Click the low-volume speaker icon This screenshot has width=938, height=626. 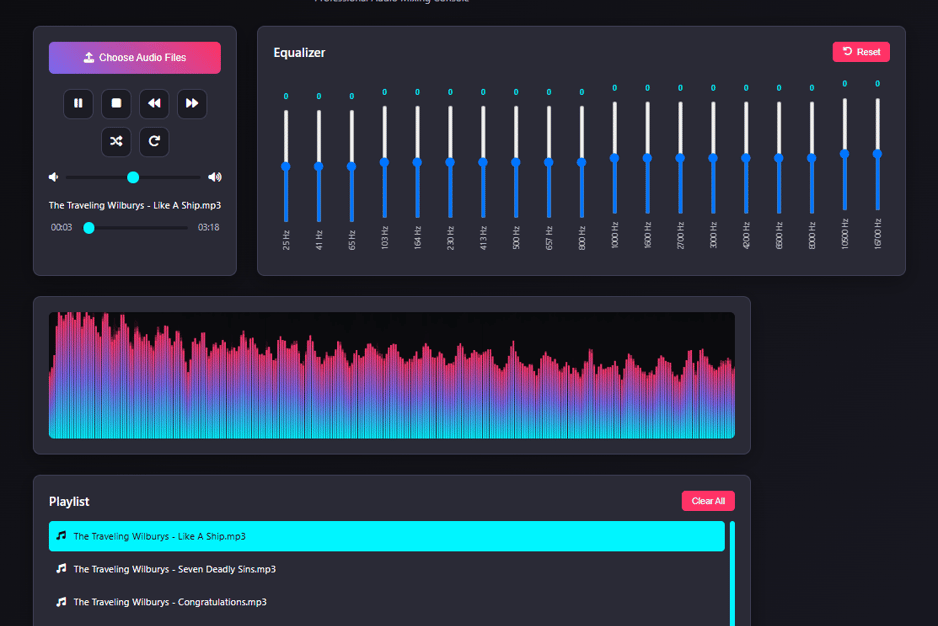[x=54, y=177]
